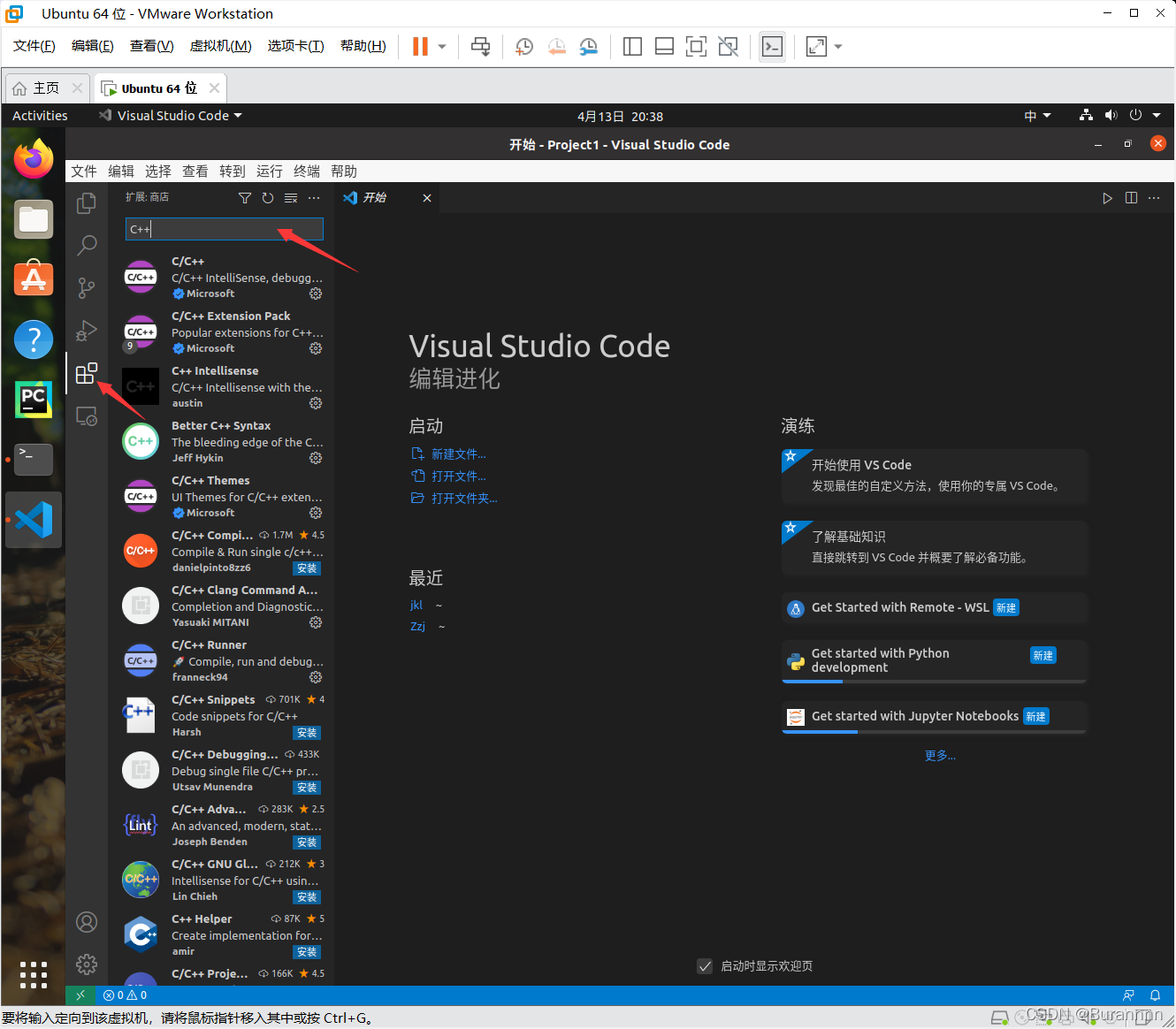
Task: Open gear settings for C/C++ Extension Pack
Action: pyautogui.click(x=316, y=348)
